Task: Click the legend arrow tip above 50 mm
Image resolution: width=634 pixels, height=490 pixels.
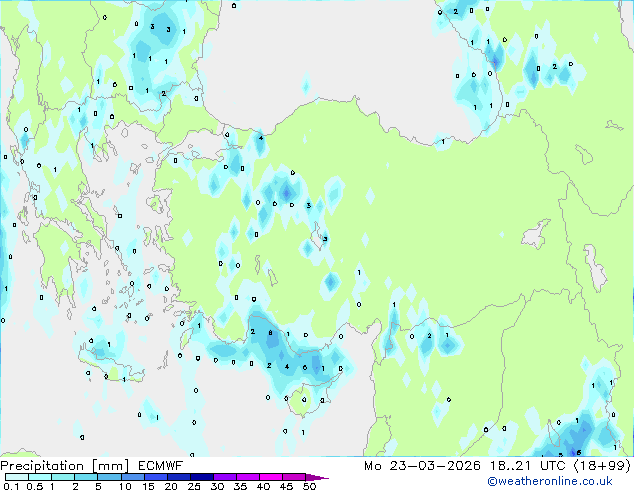Action: [x=317, y=477]
